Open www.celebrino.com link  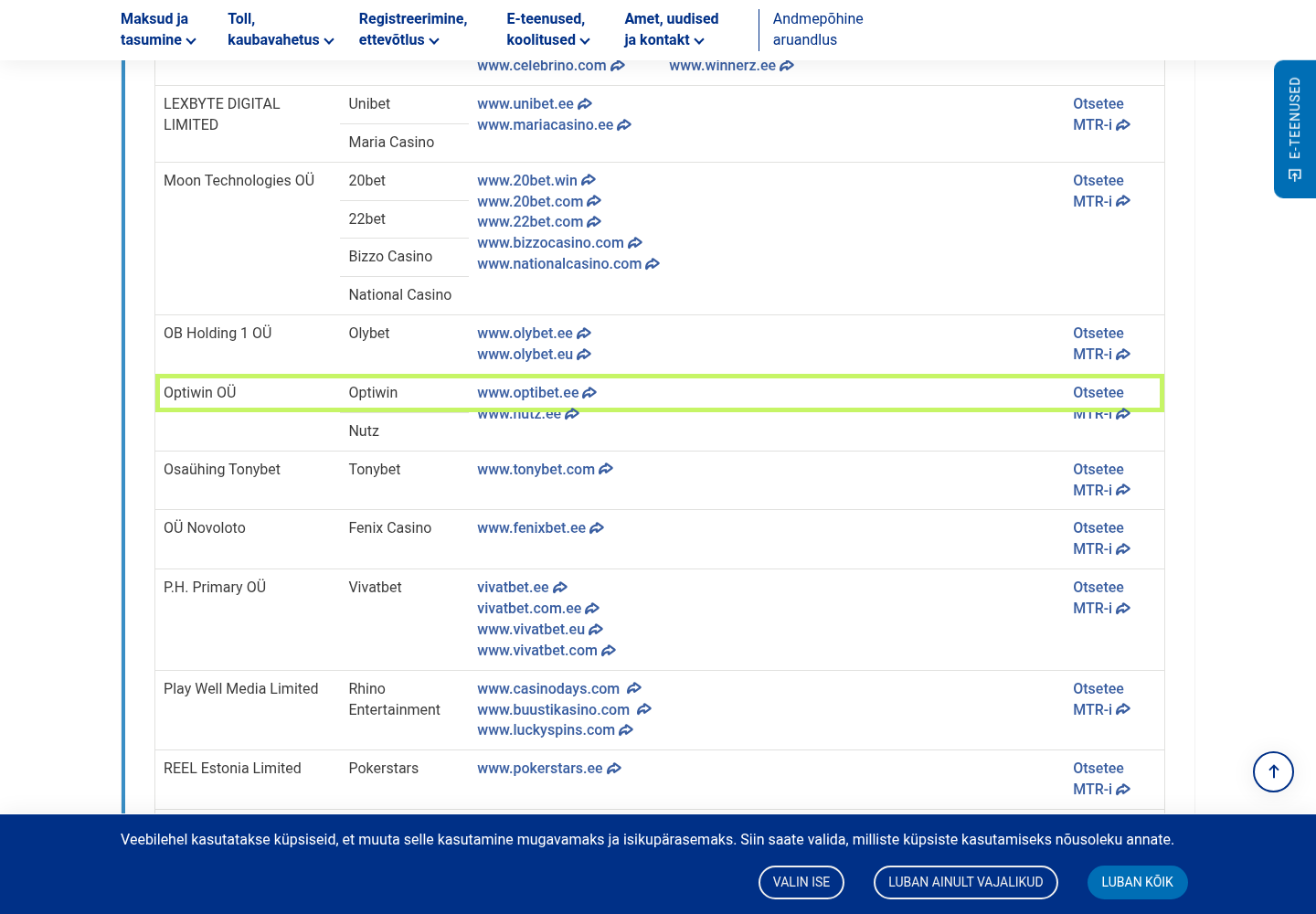551,66
